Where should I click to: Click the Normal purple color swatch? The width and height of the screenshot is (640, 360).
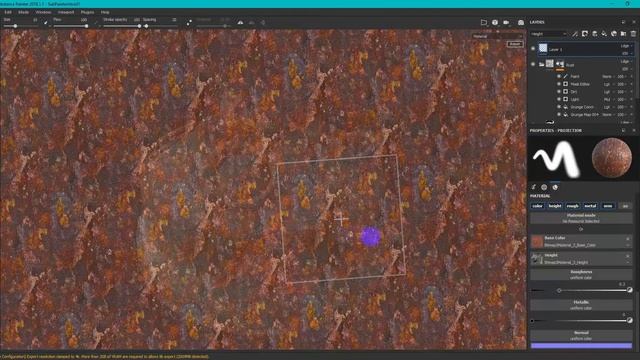tap(581, 346)
